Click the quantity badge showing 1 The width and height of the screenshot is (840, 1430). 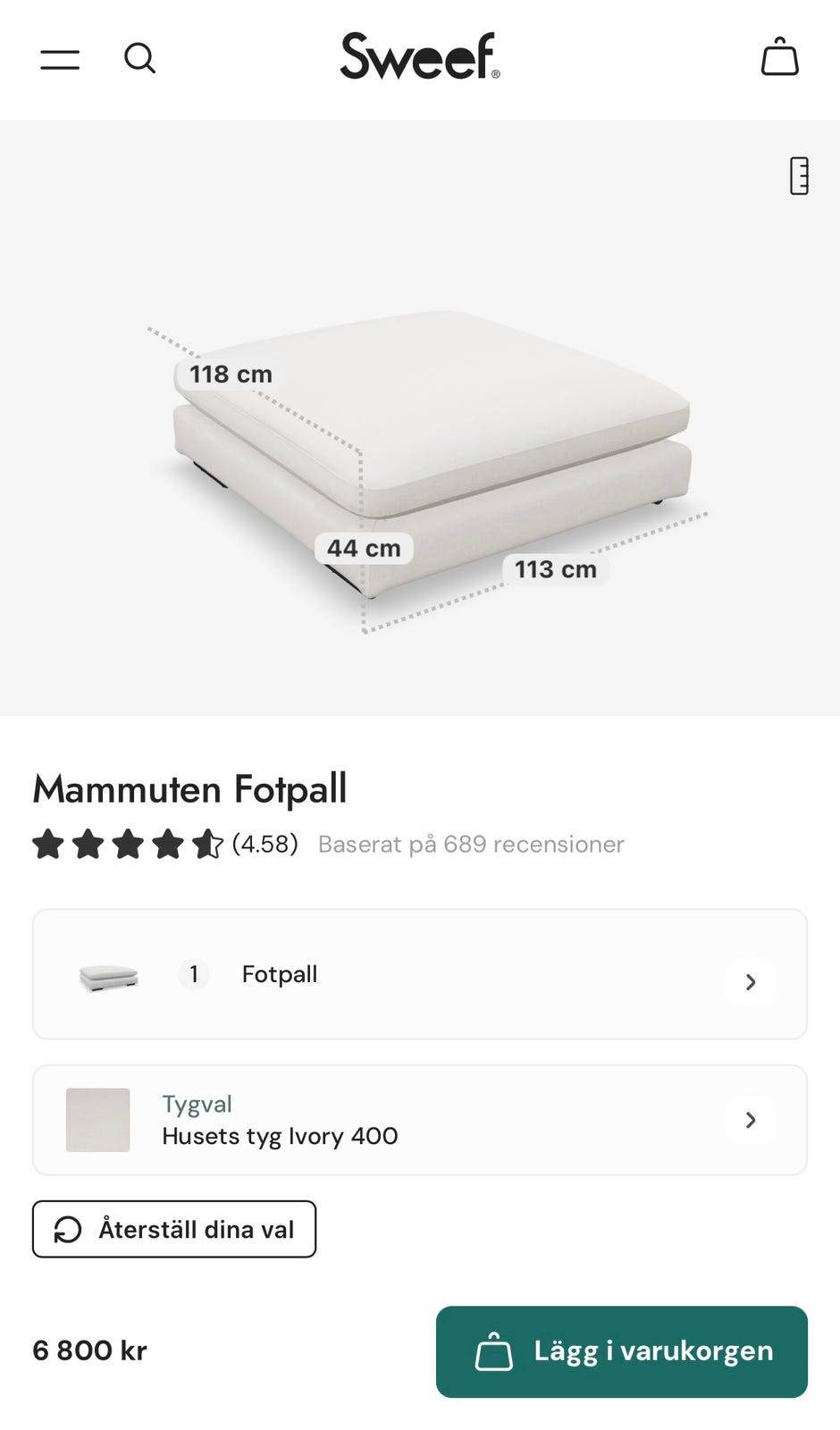click(194, 974)
